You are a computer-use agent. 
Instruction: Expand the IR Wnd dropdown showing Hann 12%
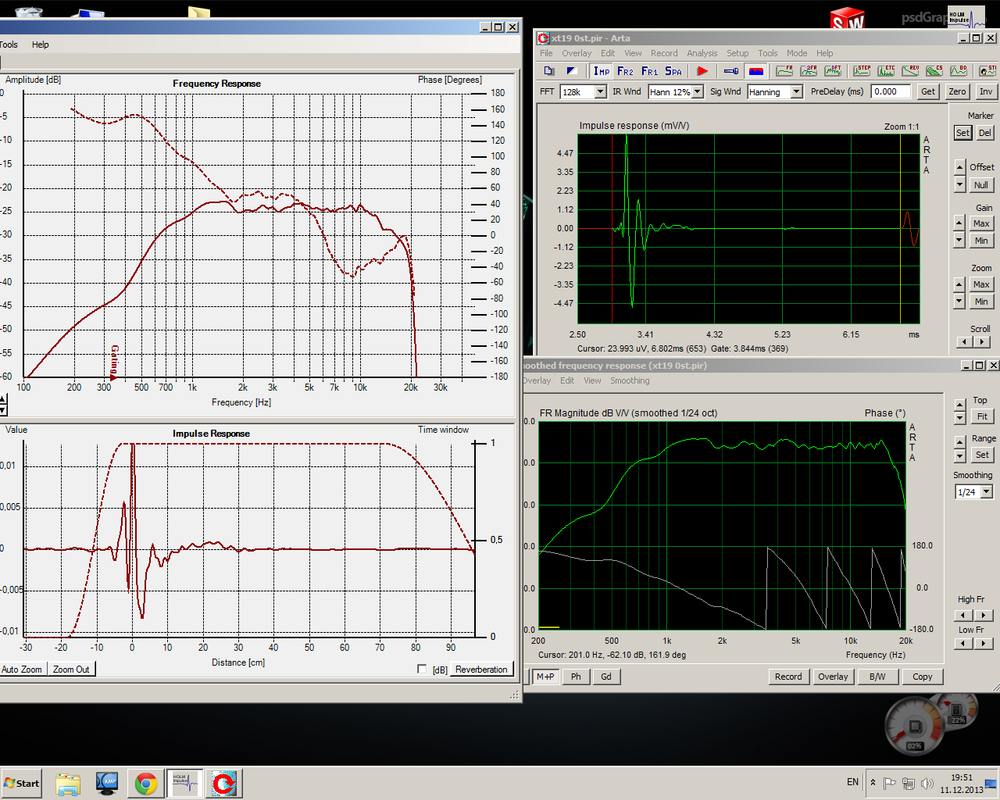(x=698, y=92)
